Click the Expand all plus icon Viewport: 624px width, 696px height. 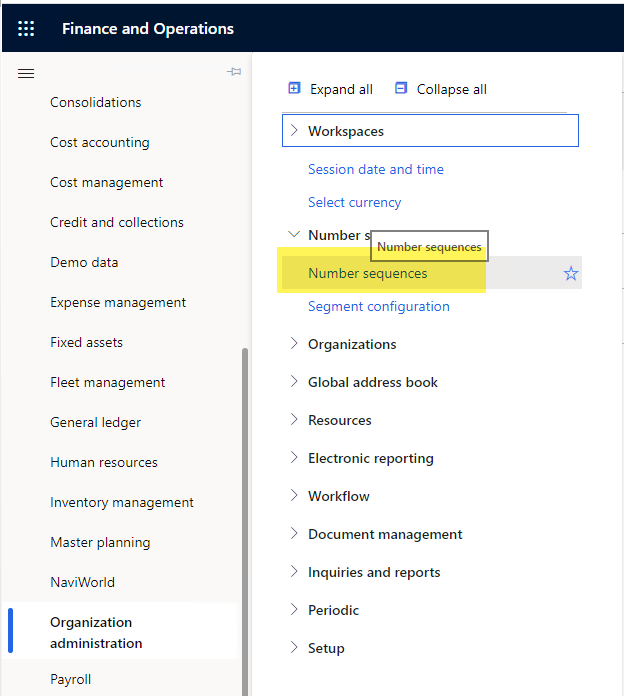294,88
